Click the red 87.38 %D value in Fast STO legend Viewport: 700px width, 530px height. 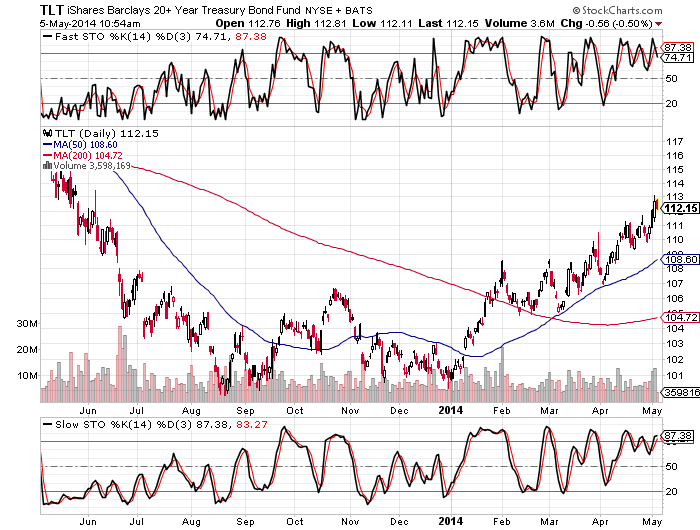coord(251,37)
